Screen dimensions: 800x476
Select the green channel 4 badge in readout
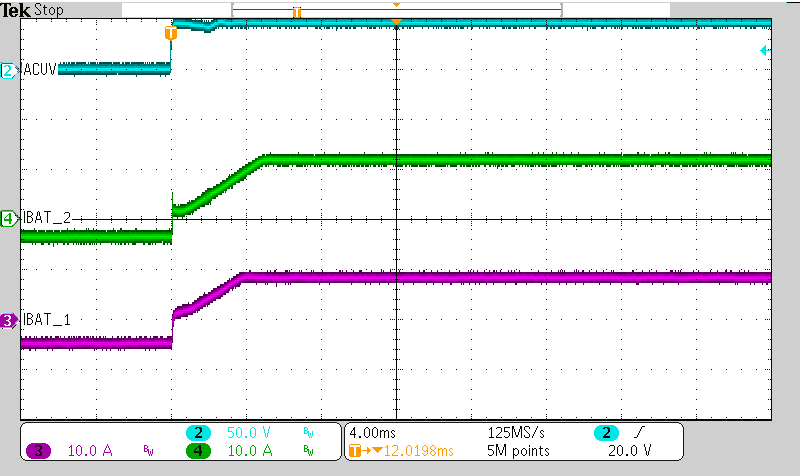pyautogui.click(x=198, y=450)
